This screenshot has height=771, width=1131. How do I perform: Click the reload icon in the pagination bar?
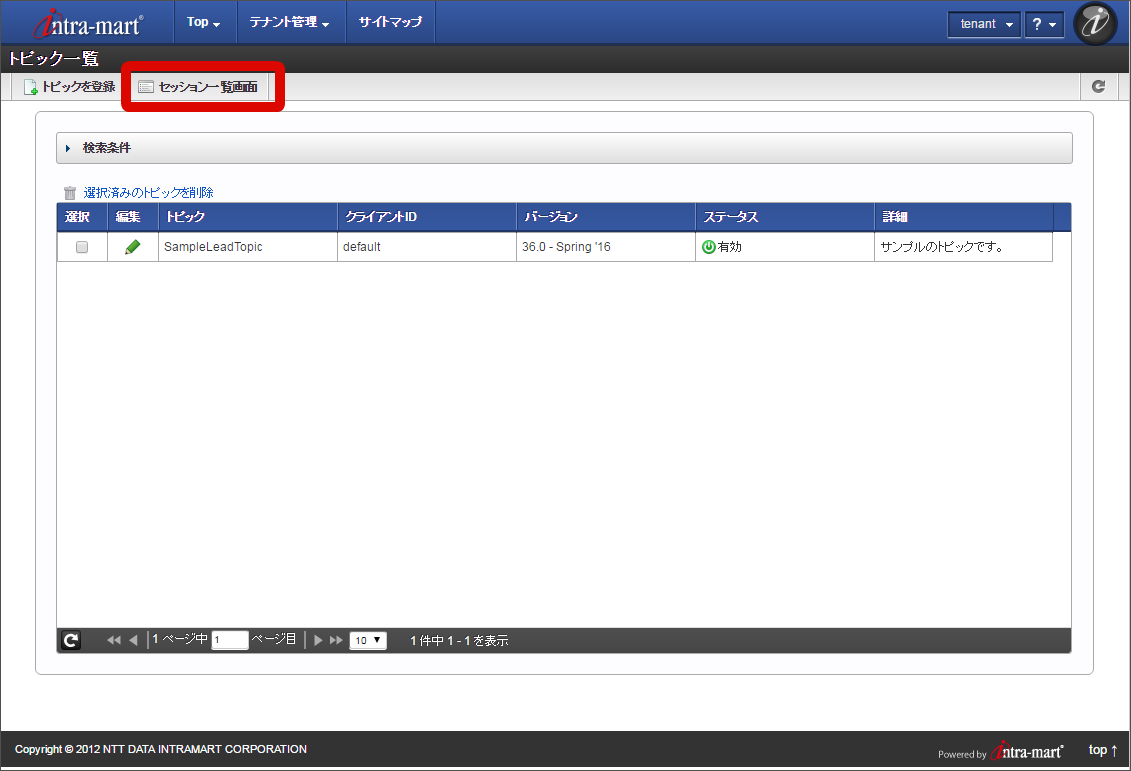click(69, 640)
